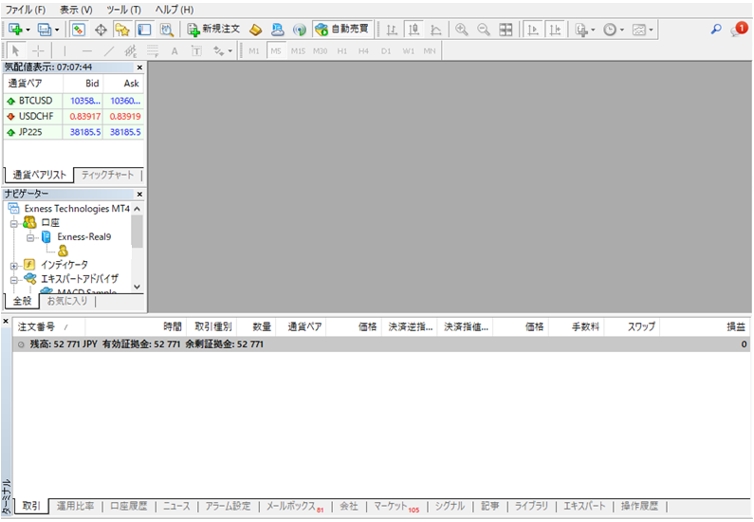
Task: Open the ファイル (F) menu
Action: (x=26, y=9)
